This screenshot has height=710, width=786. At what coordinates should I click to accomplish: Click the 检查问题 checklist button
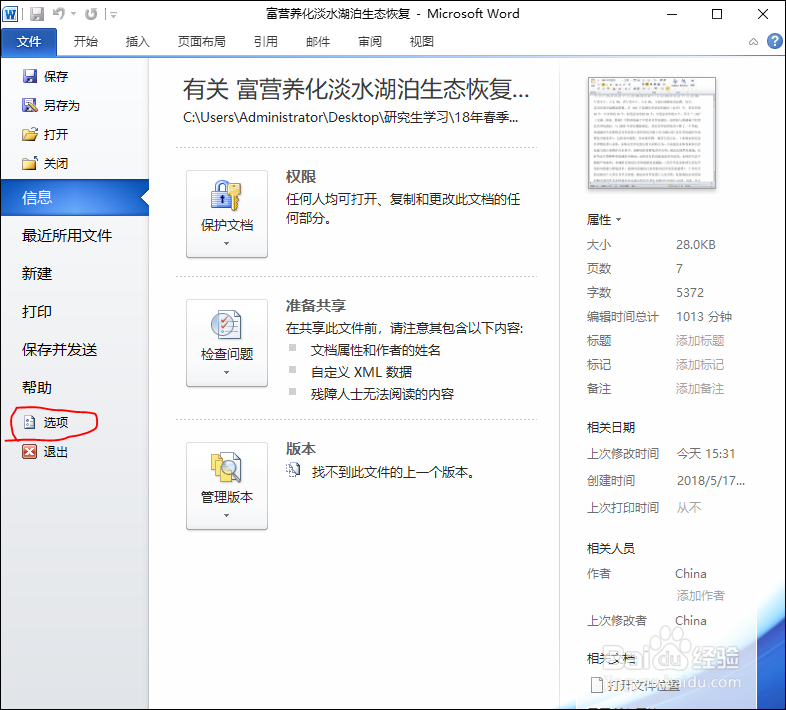click(227, 343)
